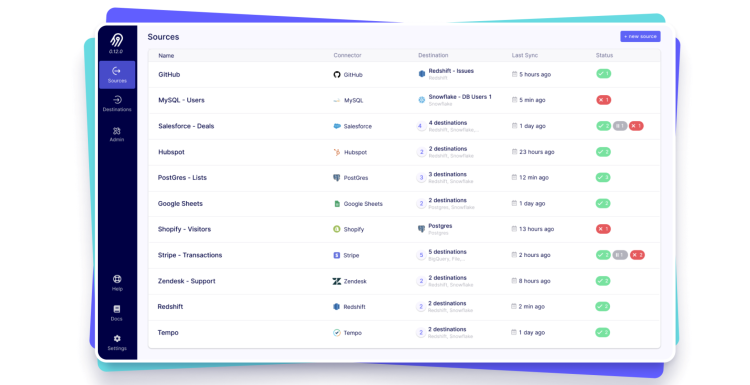Click the Google Sheets connector icon
Image resolution: width=750 pixels, height=385 pixels.
click(x=337, y=204)
